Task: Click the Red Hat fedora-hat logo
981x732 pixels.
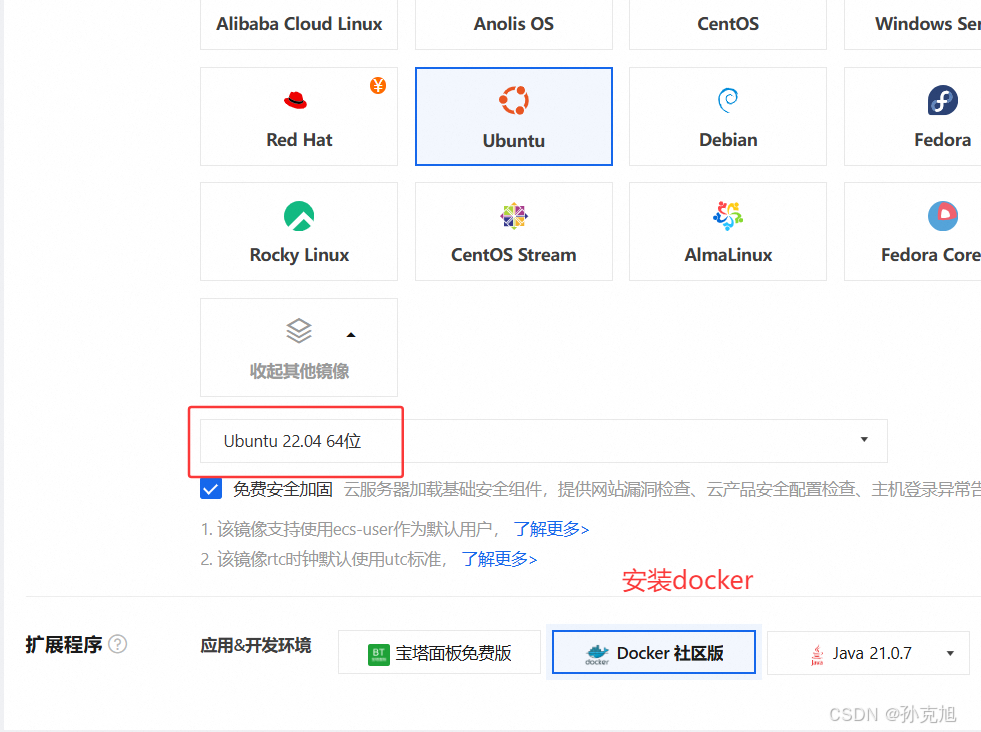Action: click(295, 100)
